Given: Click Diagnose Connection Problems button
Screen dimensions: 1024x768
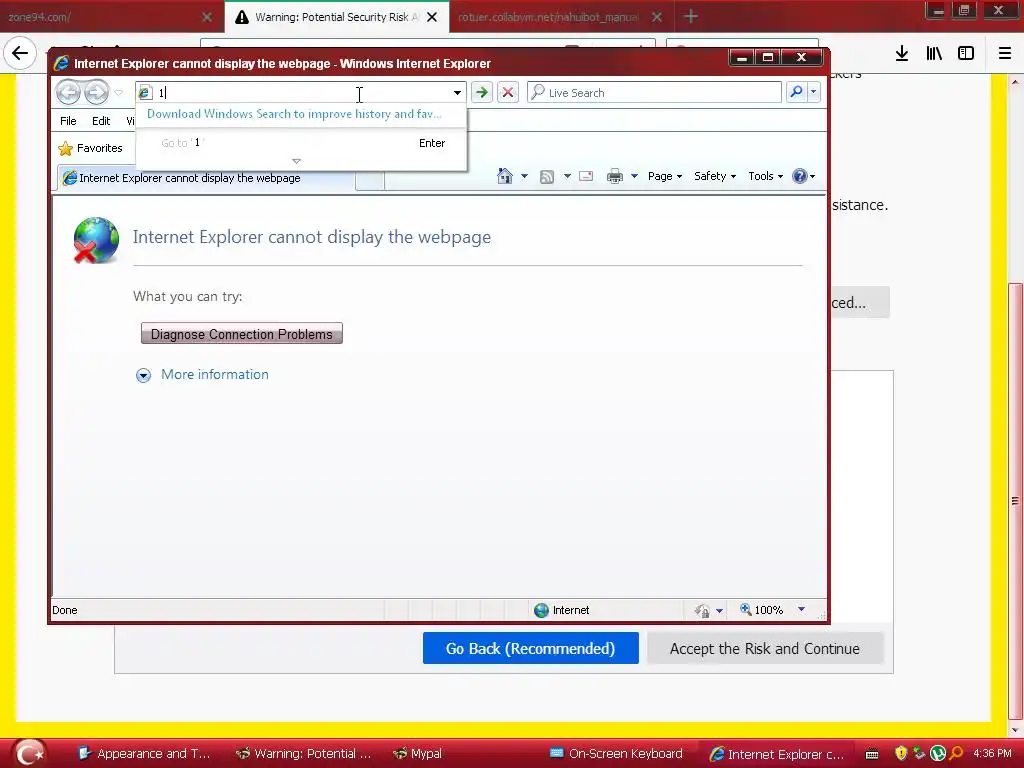Looking at the screenshot, I should [x=242, y=334].
